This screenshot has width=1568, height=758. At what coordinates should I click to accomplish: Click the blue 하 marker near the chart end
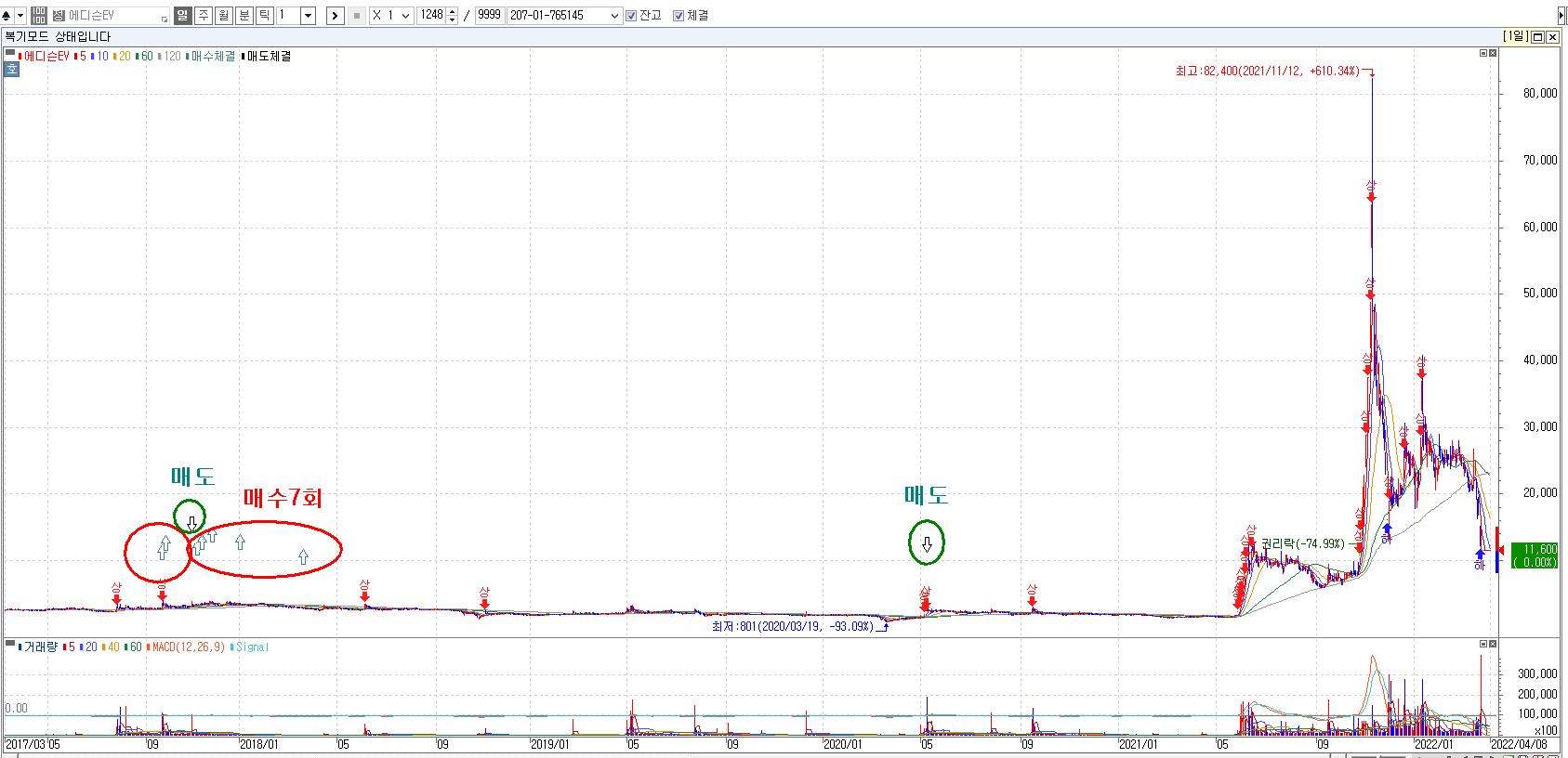tap(1479, 559)
